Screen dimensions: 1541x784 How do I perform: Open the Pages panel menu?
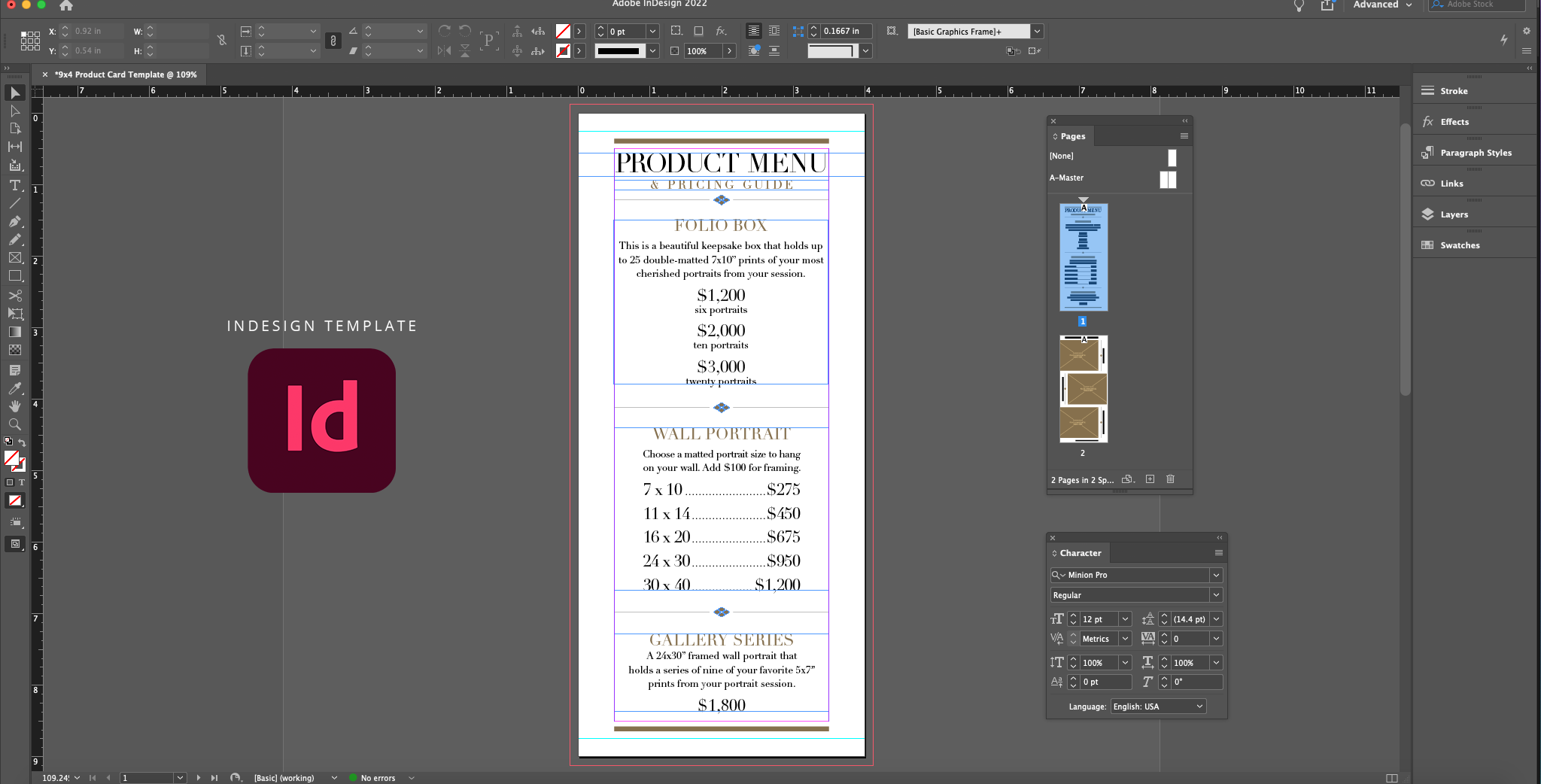pos(1183,135)
